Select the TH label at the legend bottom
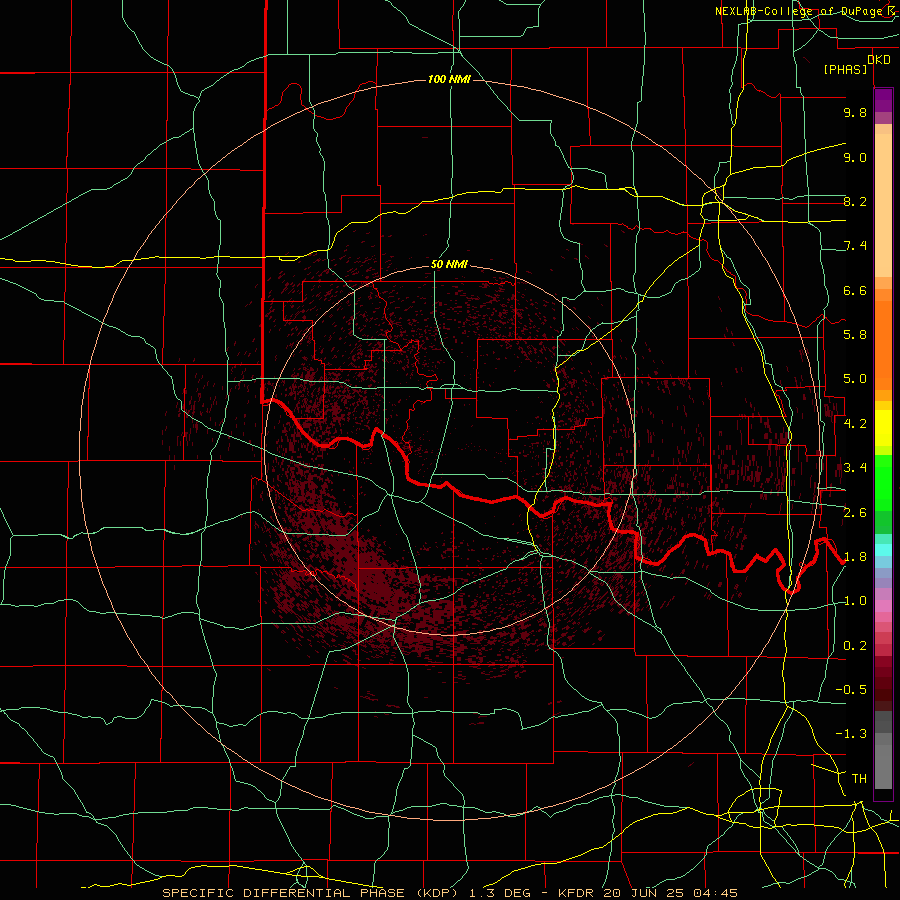Image resolution: width=900 pixels, height=900 pixels. click(x=859, y=779)
